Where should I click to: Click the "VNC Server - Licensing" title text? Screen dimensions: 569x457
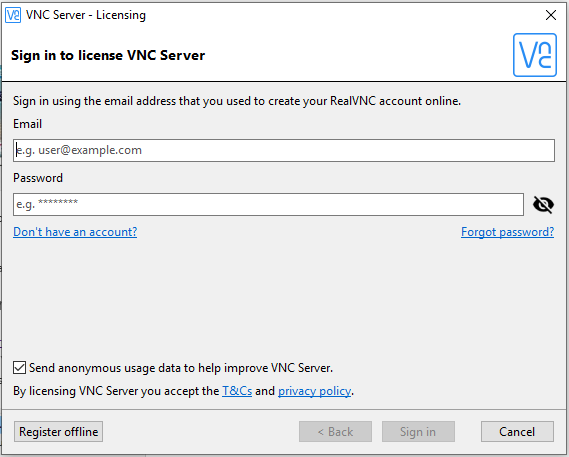coord(86,15)
